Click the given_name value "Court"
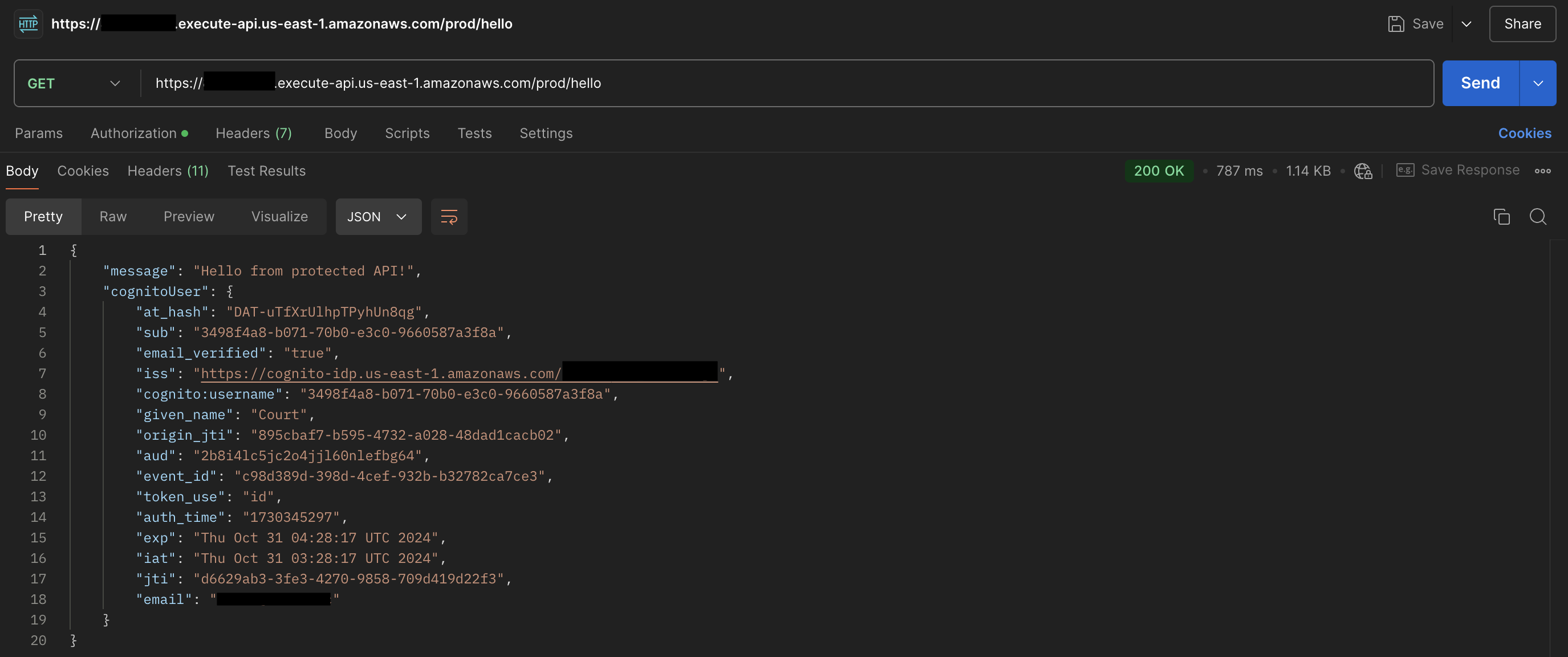Viewport: 1568px width, 657px height. pos(279,415)
